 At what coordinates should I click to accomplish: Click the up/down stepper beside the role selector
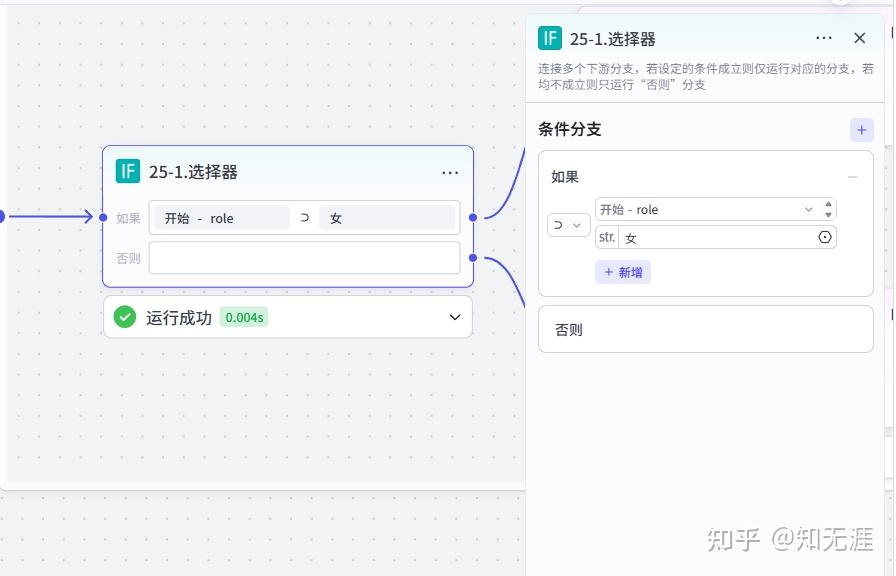828,209
